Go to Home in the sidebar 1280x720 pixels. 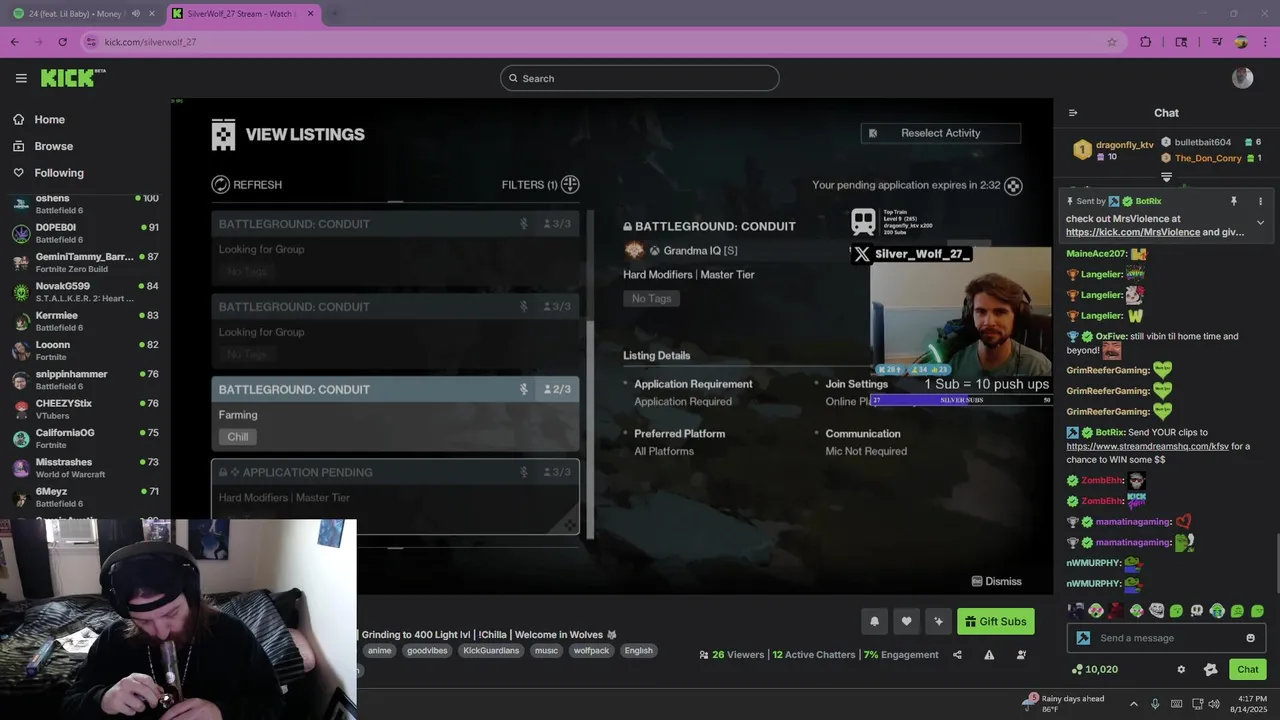(x=49, y=119)
